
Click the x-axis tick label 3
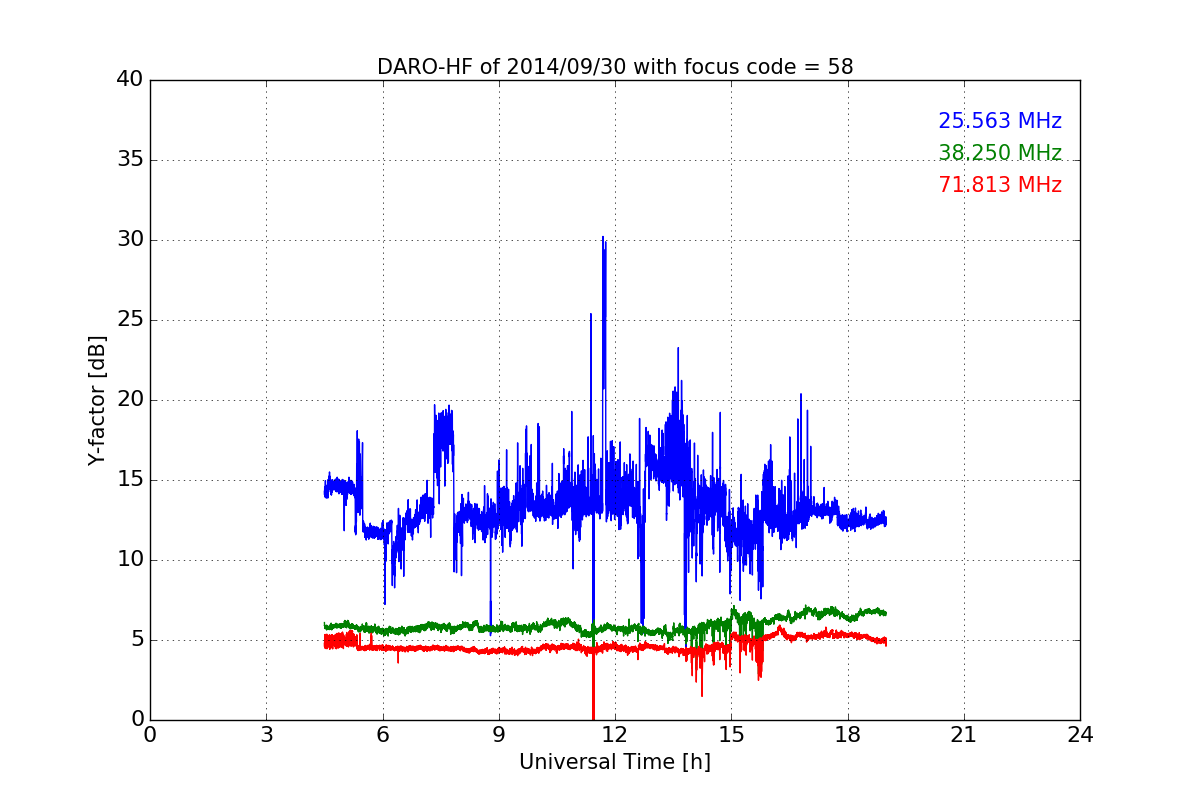[x=266, y=735]
